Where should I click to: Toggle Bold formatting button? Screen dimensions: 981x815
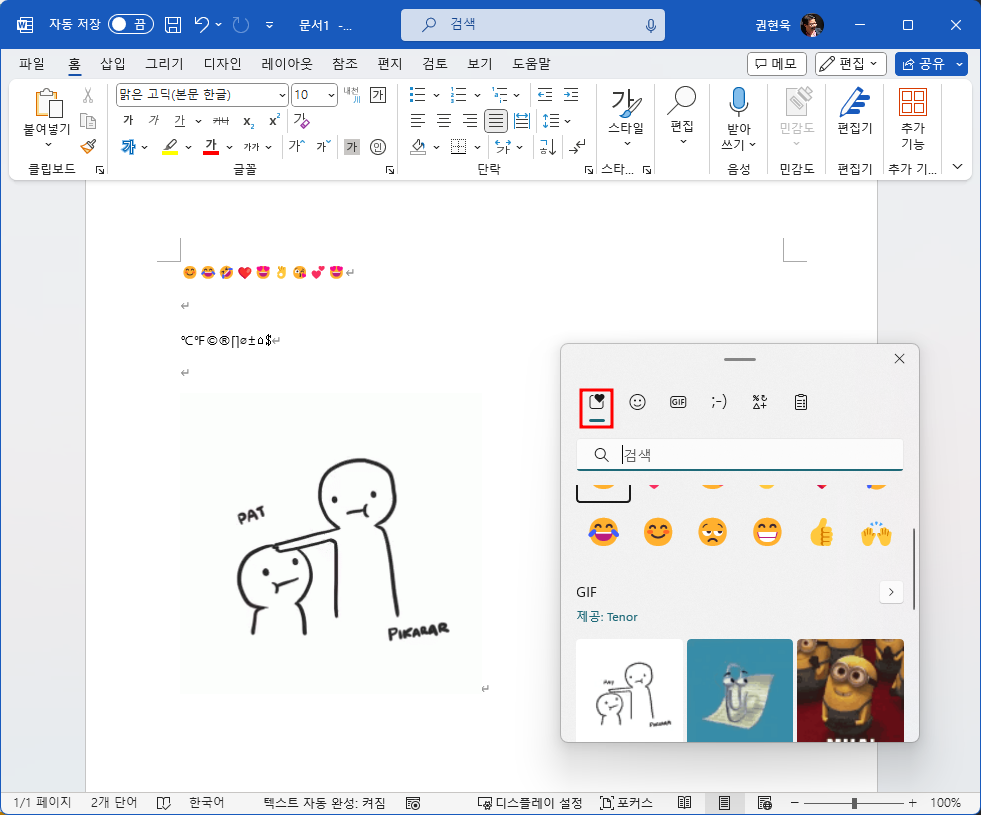click(x=128, y=120)
